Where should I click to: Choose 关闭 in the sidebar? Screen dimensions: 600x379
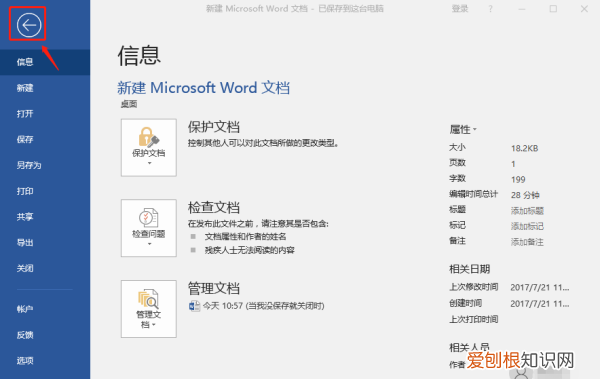pos(45,268)
